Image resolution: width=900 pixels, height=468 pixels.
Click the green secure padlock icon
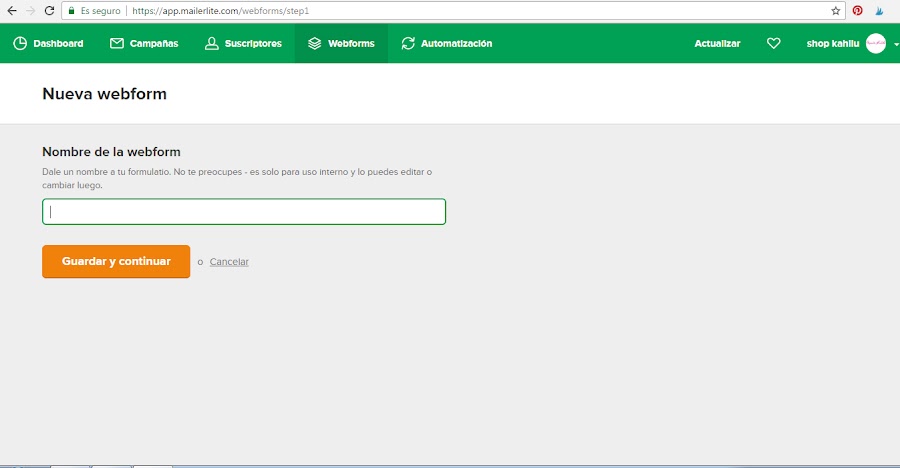[71, 10]
